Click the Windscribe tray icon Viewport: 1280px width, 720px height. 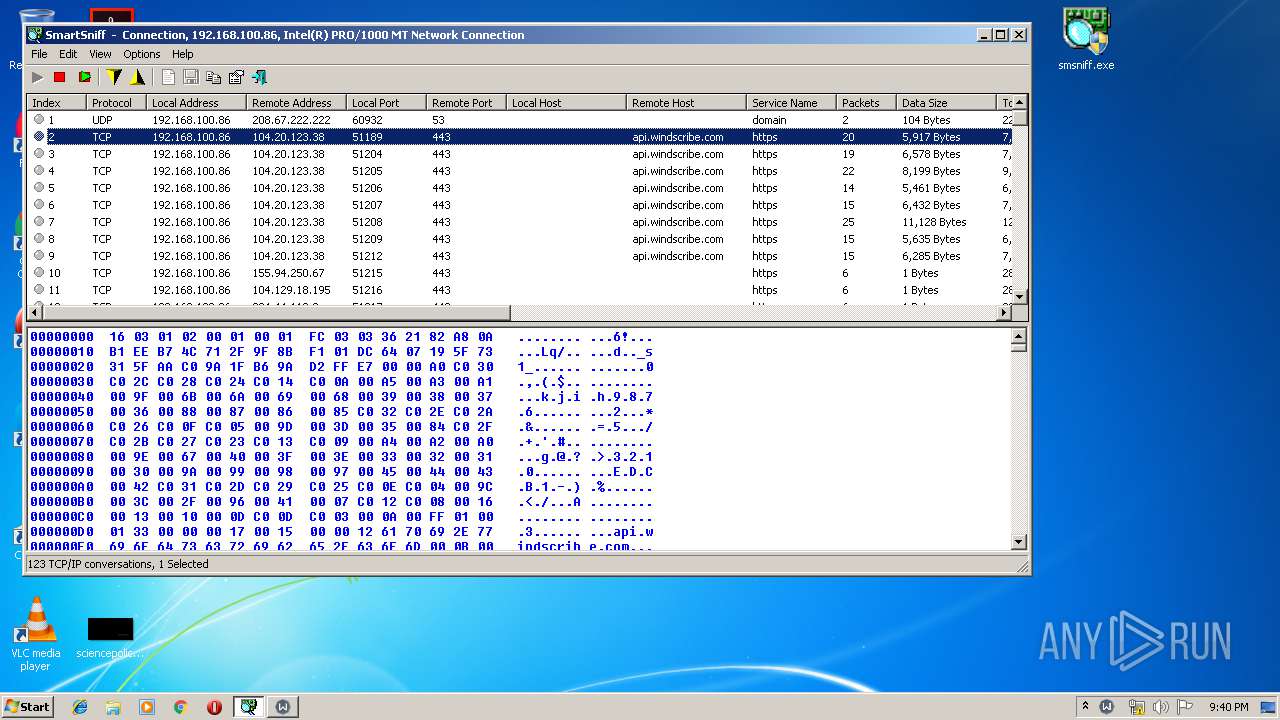pos(1107,707)
